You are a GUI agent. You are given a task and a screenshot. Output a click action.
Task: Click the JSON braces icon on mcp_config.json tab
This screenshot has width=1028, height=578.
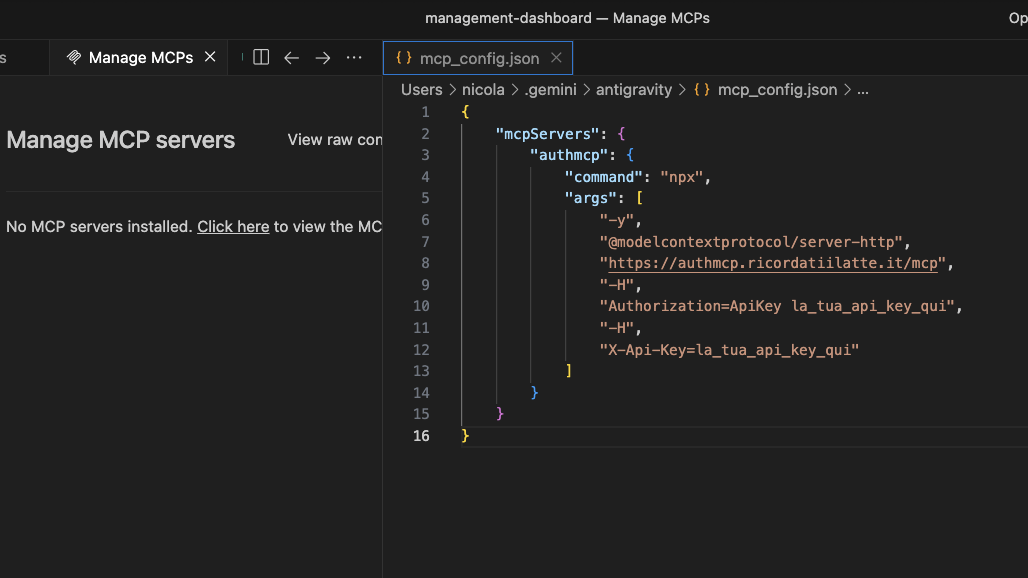tap(403, 58)
